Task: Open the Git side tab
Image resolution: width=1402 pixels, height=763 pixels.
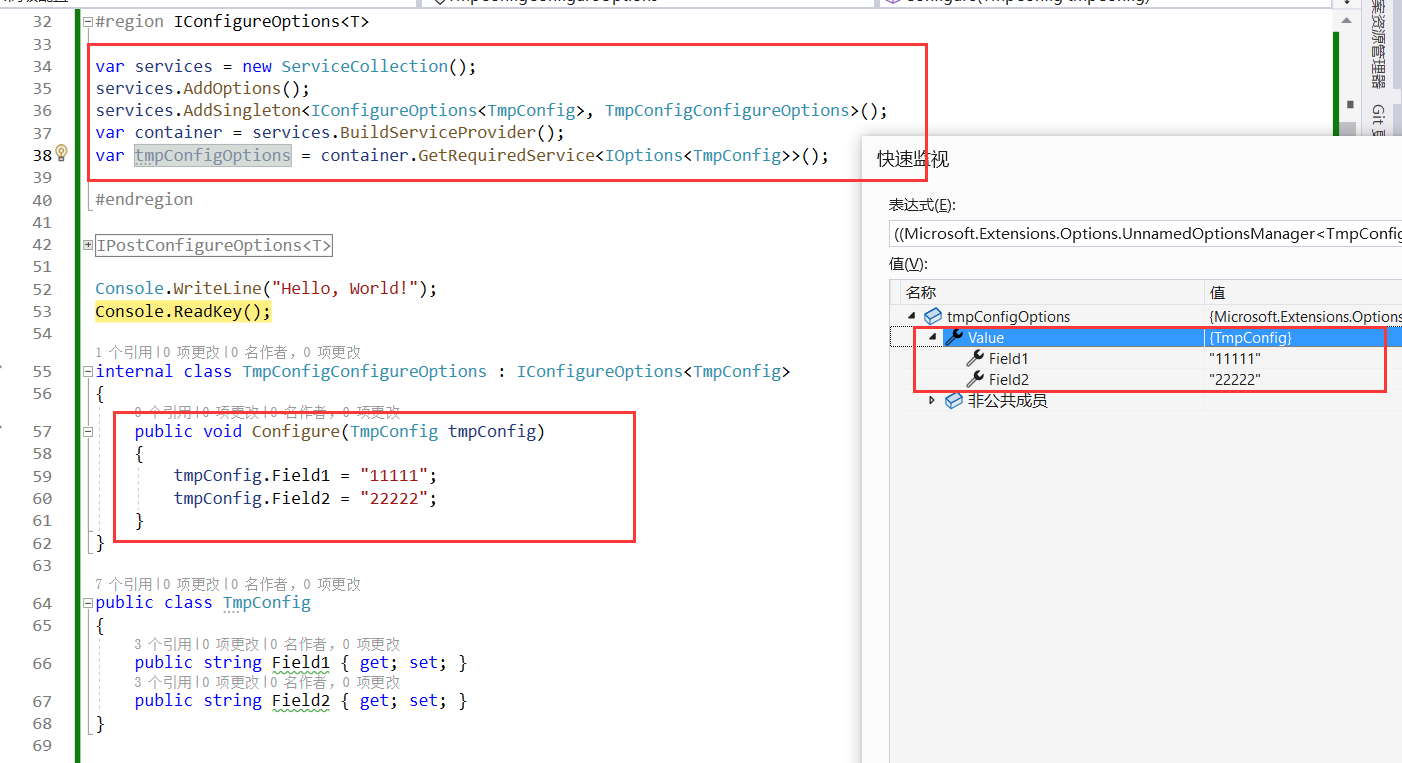Action: (1378, 118)
